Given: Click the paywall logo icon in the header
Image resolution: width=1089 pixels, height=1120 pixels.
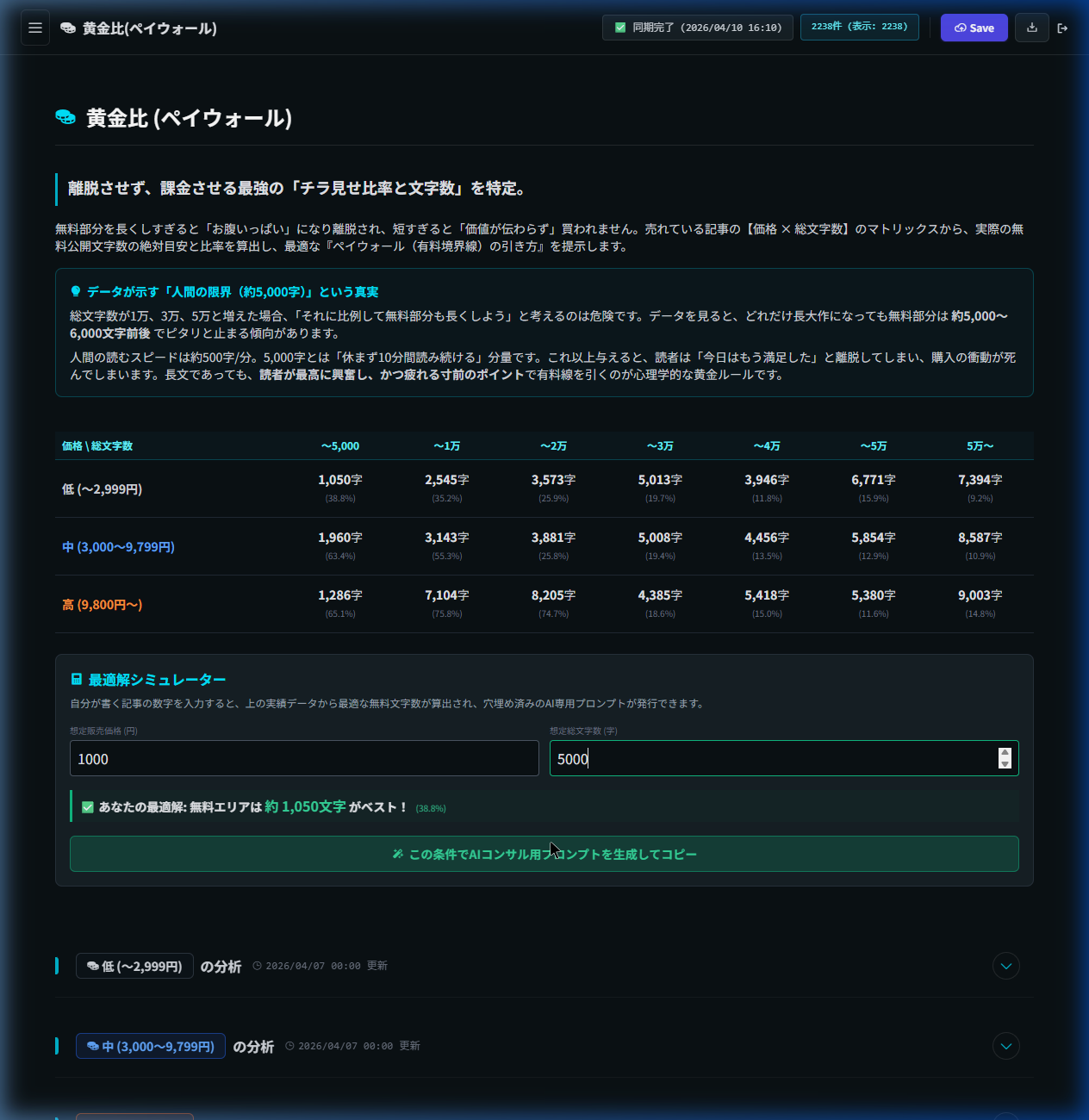Looking at the screenshot, I should [67, 28].
